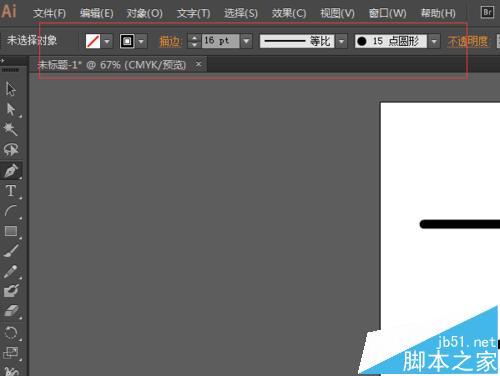500x376 pixels.
Task: Open the 文字(T) menu
Action: [193, 13]
